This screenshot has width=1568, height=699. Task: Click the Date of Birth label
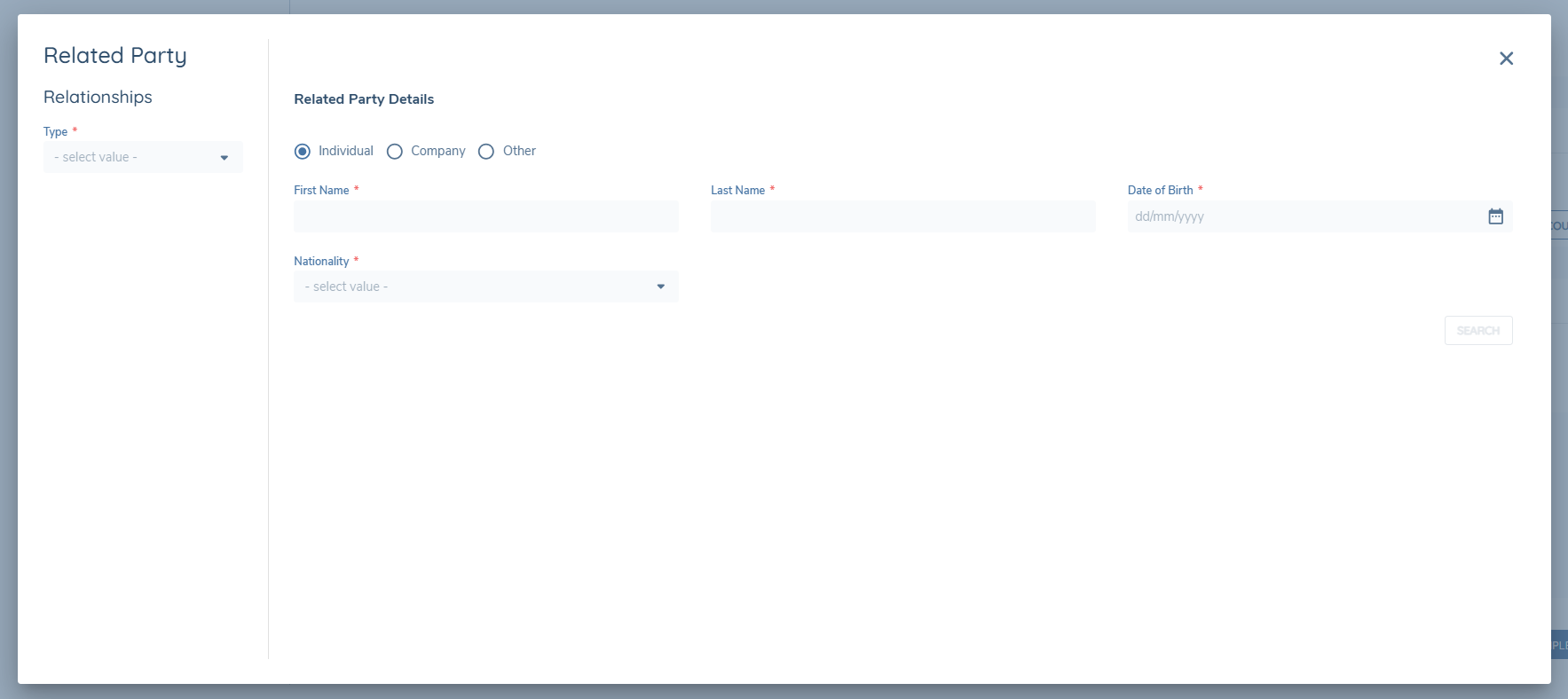pyautogui.click(x=1160, y=191)
